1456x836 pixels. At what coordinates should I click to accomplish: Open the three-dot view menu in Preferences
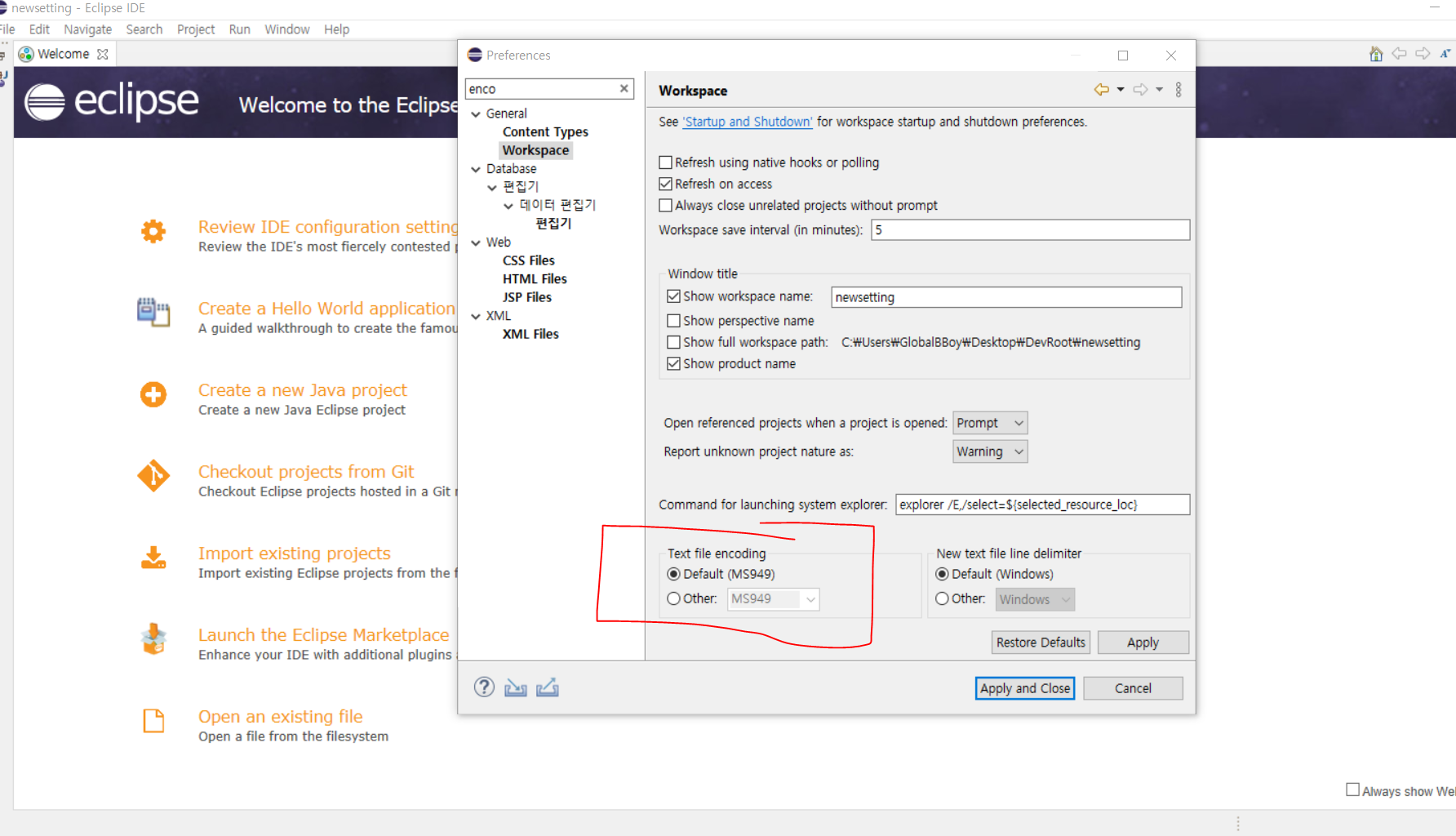click(1179, 90)
